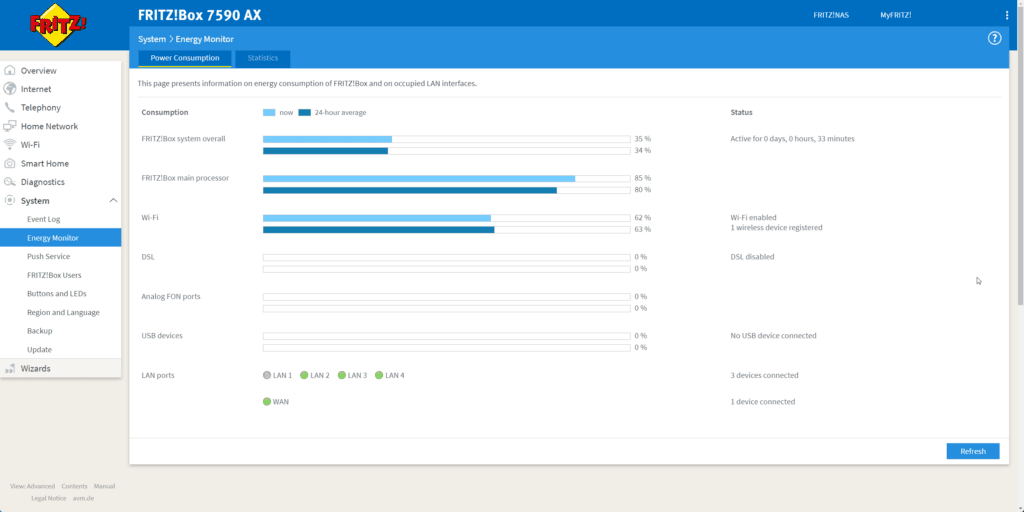The height and width of the screenshot is (512, 1024).
Task: Open the three-dot options menu
Action: [1007, 15]
